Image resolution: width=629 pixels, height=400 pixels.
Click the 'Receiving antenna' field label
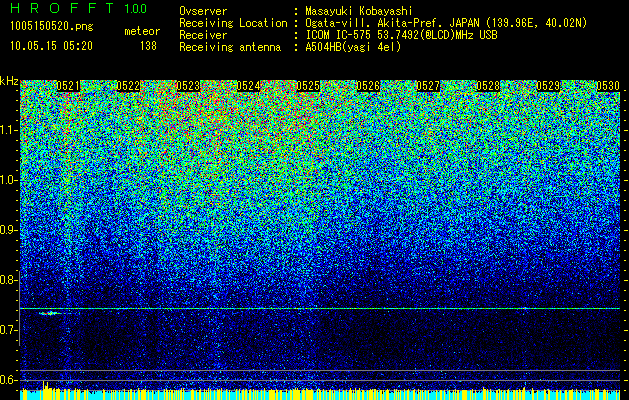coord(230,47)
